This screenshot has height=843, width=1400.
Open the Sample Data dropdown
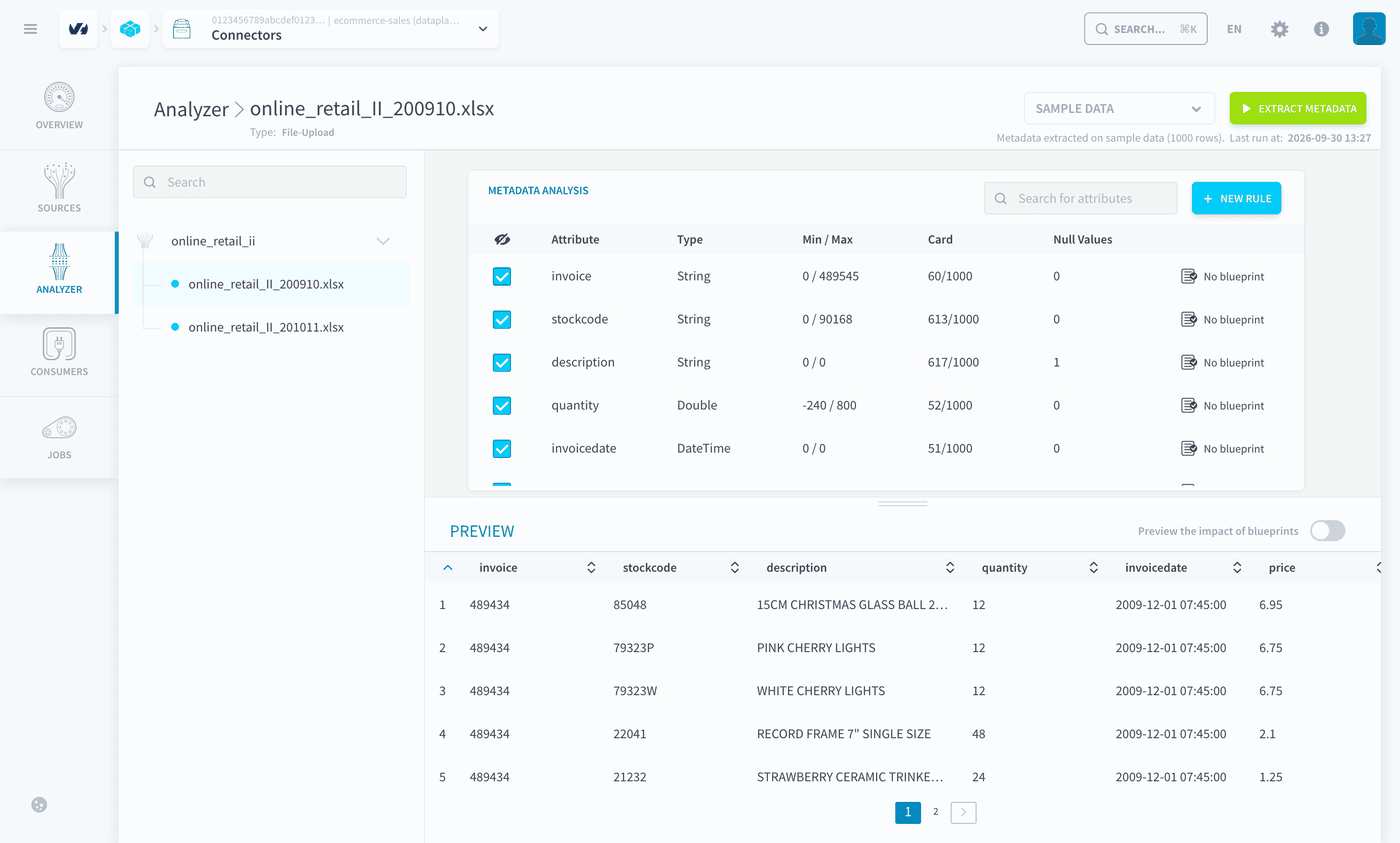coord(1119,108)
